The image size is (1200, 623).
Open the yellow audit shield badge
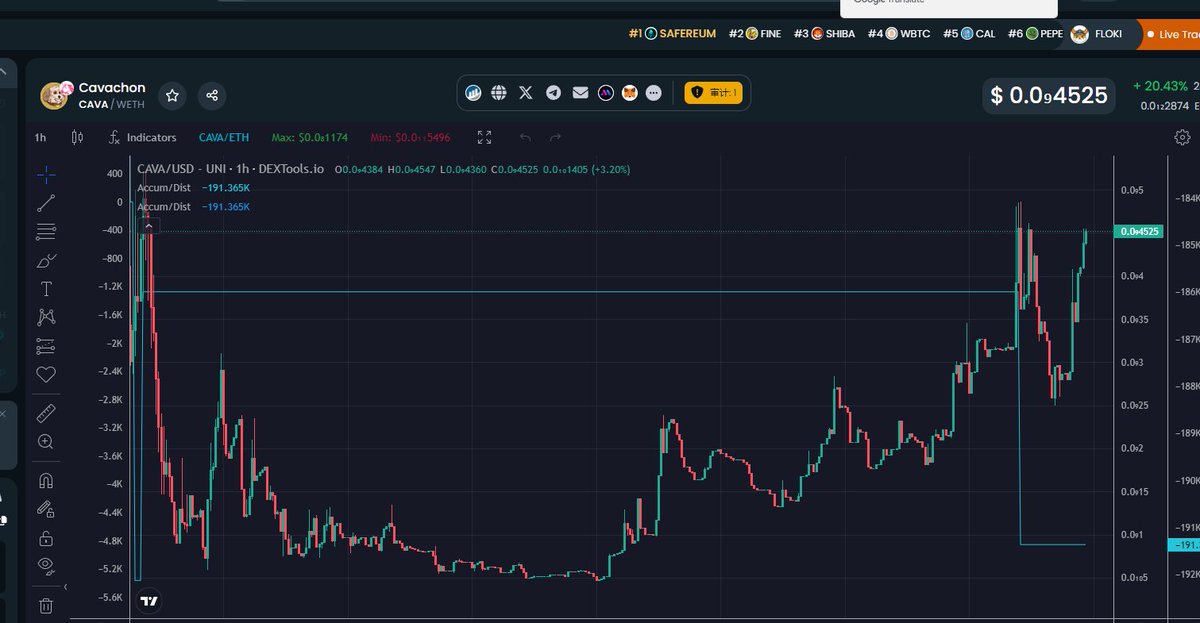click(713, 93)
